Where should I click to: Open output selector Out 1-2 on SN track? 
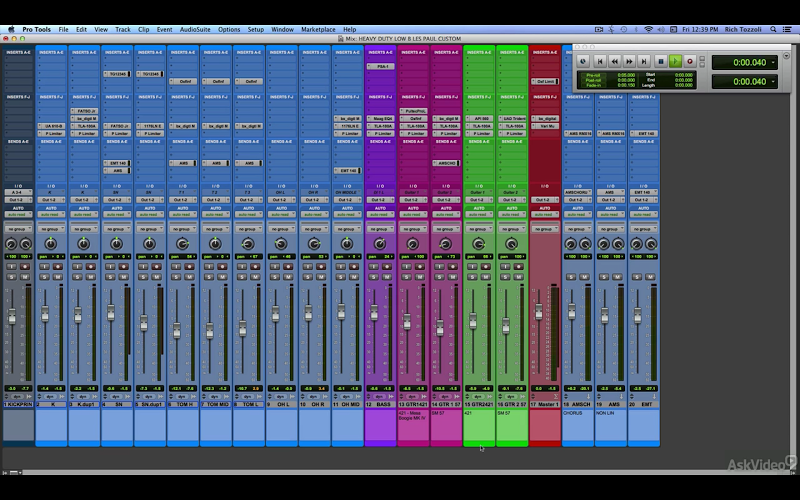[x=117, y=199]
